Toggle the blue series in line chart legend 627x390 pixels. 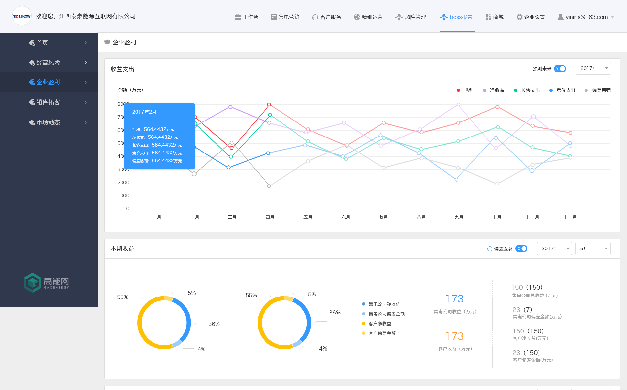tap(562, 90)
